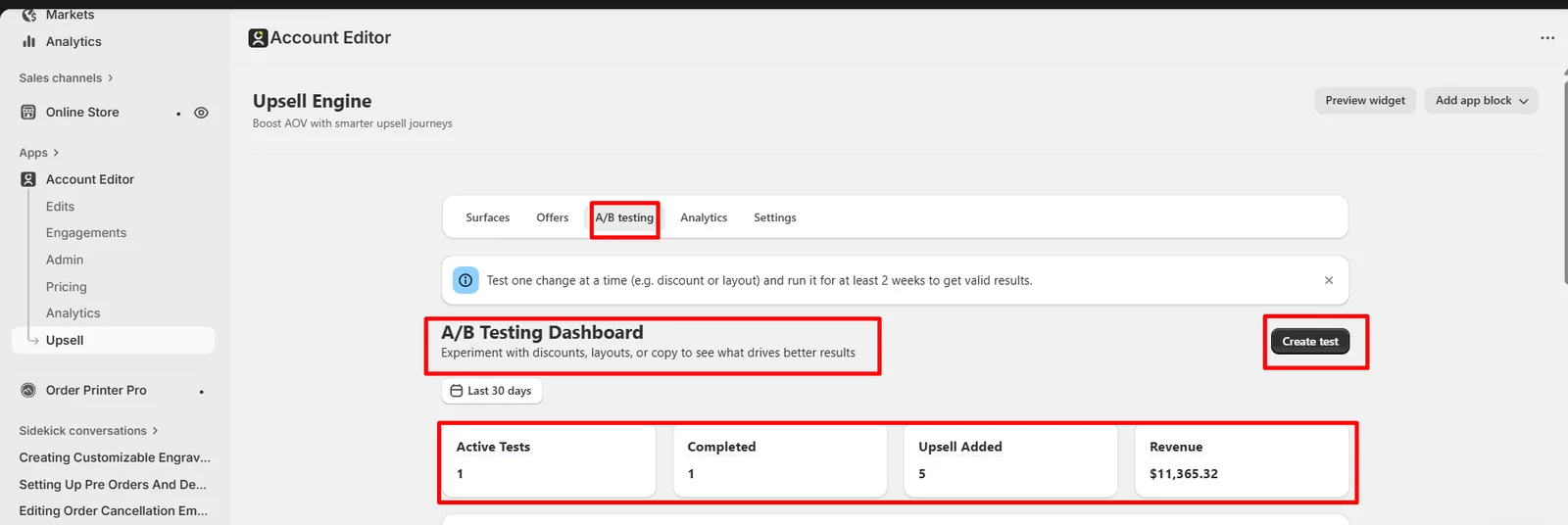Expand the Sales channels section

click(x=66, y=77)
